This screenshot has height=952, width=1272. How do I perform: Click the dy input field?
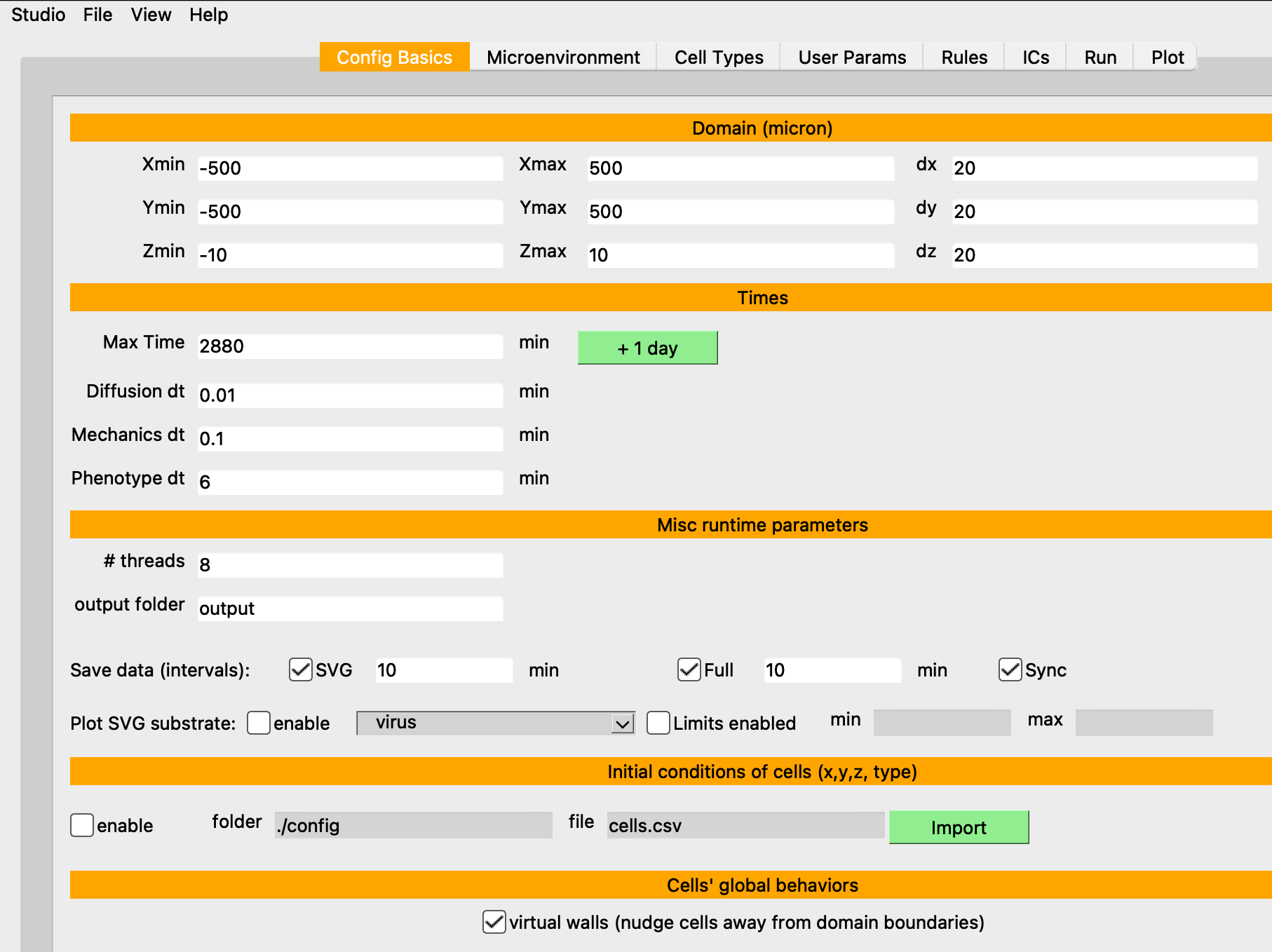[x=1104, y=212]
